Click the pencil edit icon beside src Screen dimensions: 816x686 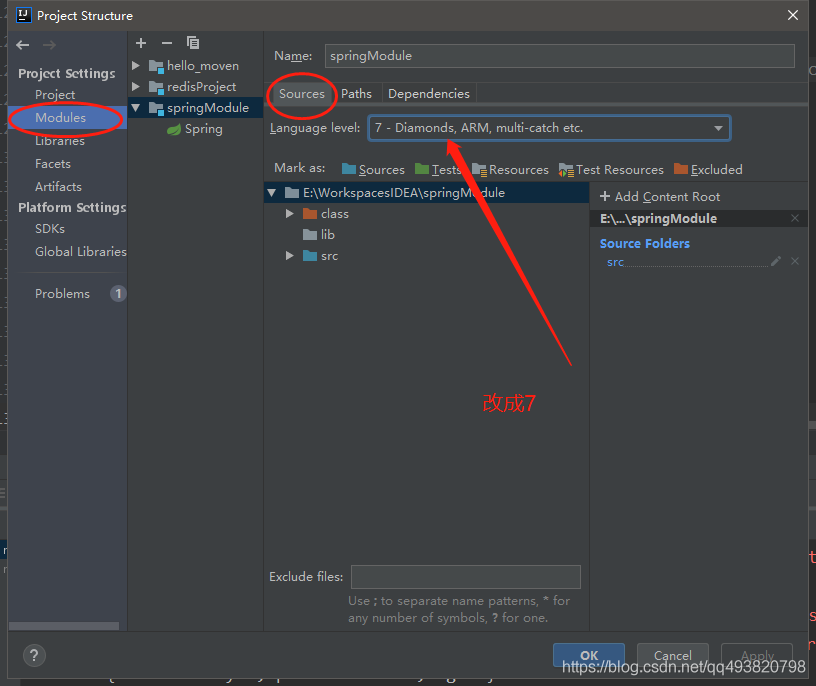click(x=776, y=262)
